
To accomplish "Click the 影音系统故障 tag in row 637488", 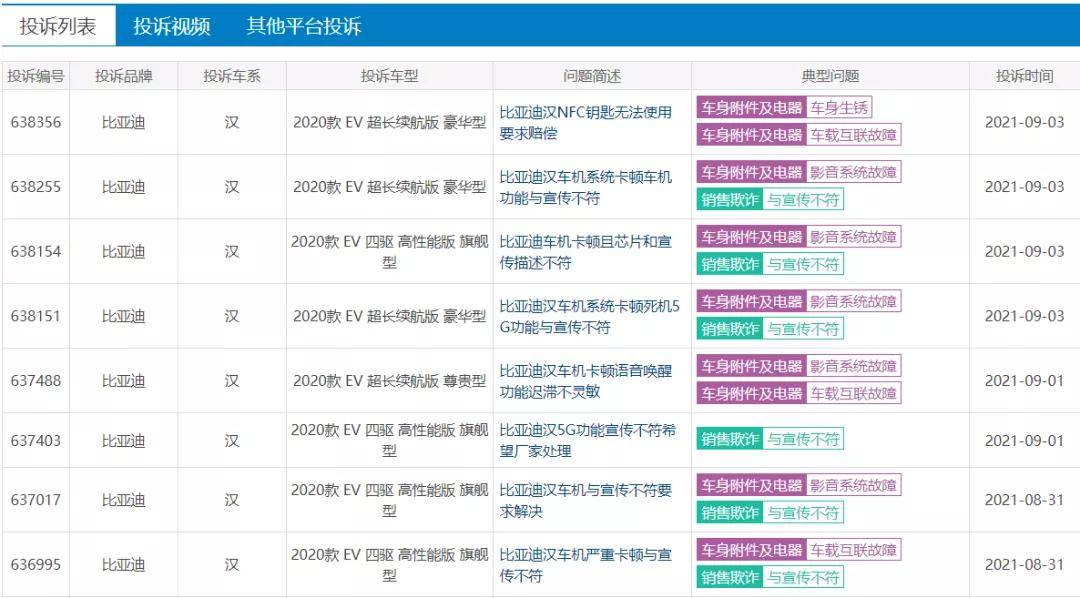I will point(853,367).
